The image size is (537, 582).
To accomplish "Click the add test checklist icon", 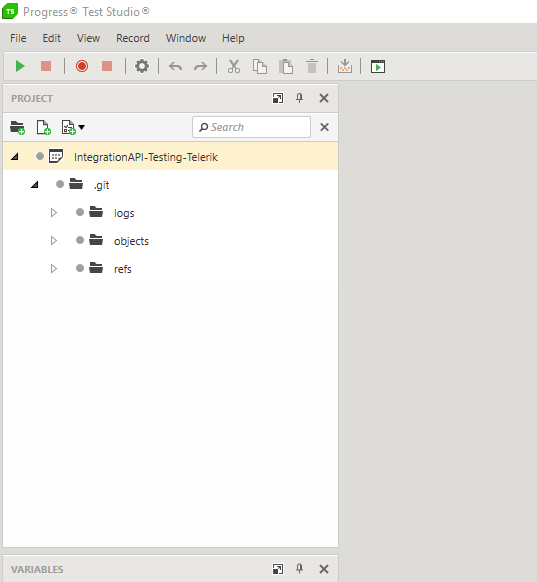I will pos(69,127).
